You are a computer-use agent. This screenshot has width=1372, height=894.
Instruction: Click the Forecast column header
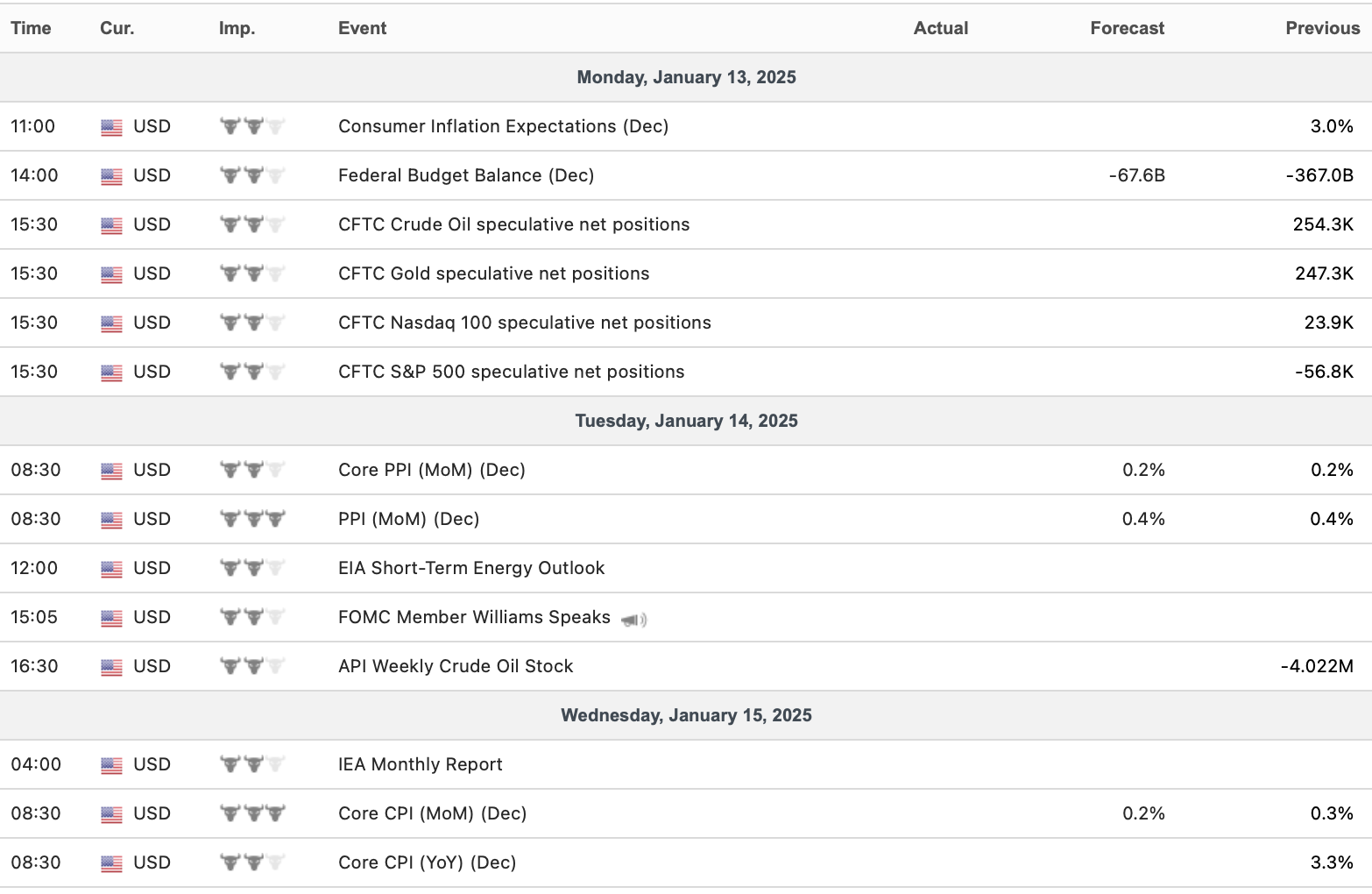(1127, 28)
